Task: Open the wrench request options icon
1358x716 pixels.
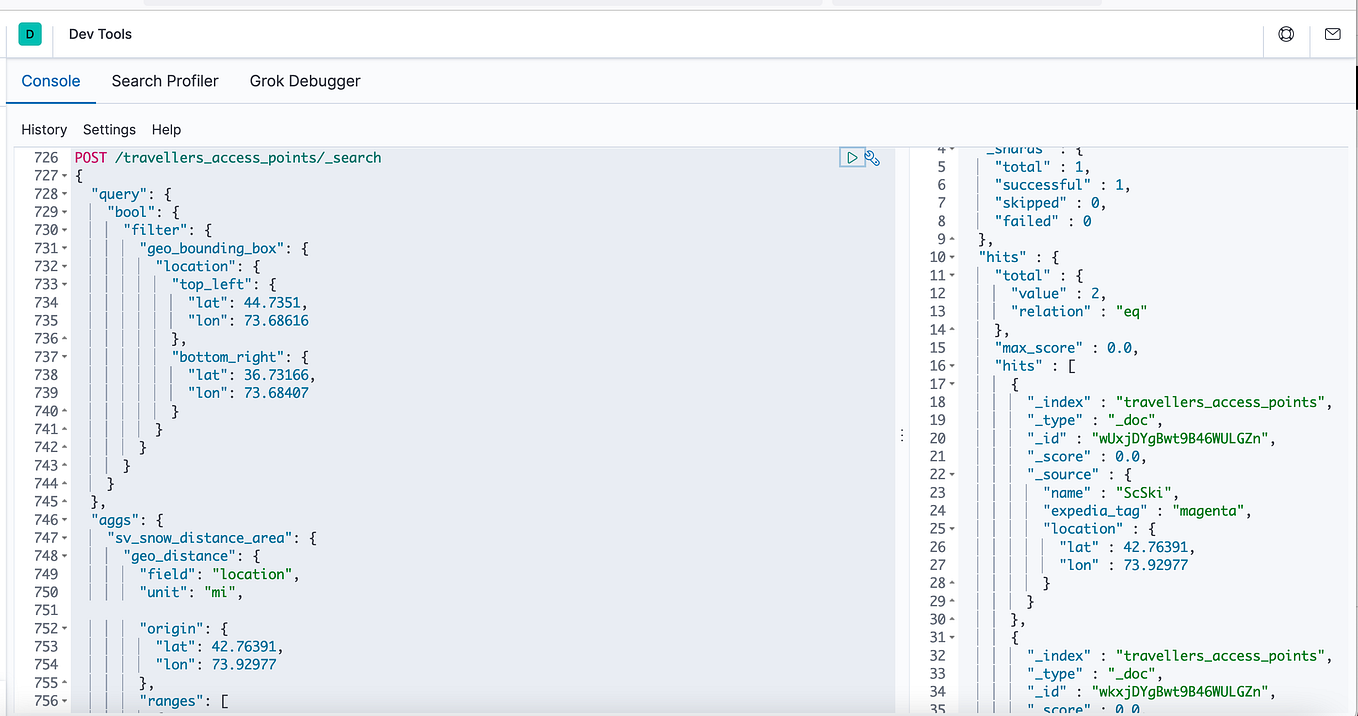Action: tap(872, 157)
